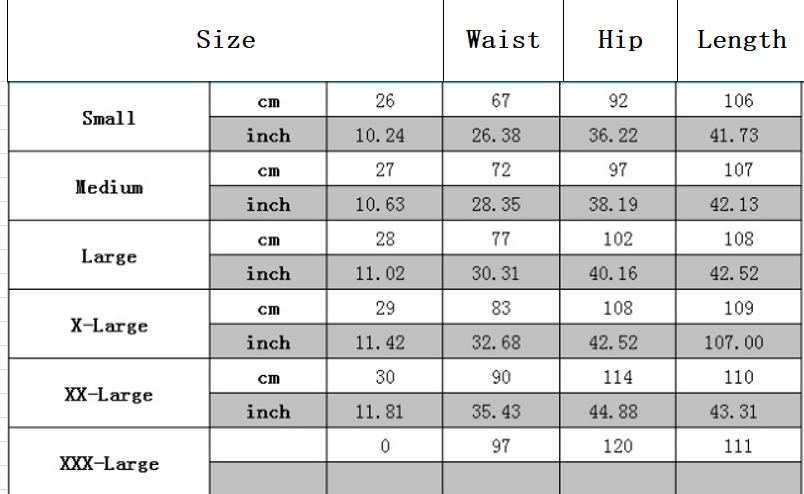Select the cell with value 10.24

[384, 134]
